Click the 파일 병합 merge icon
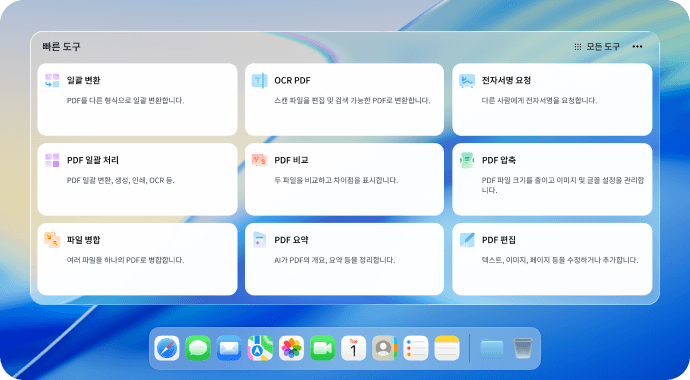 point(52,240)
